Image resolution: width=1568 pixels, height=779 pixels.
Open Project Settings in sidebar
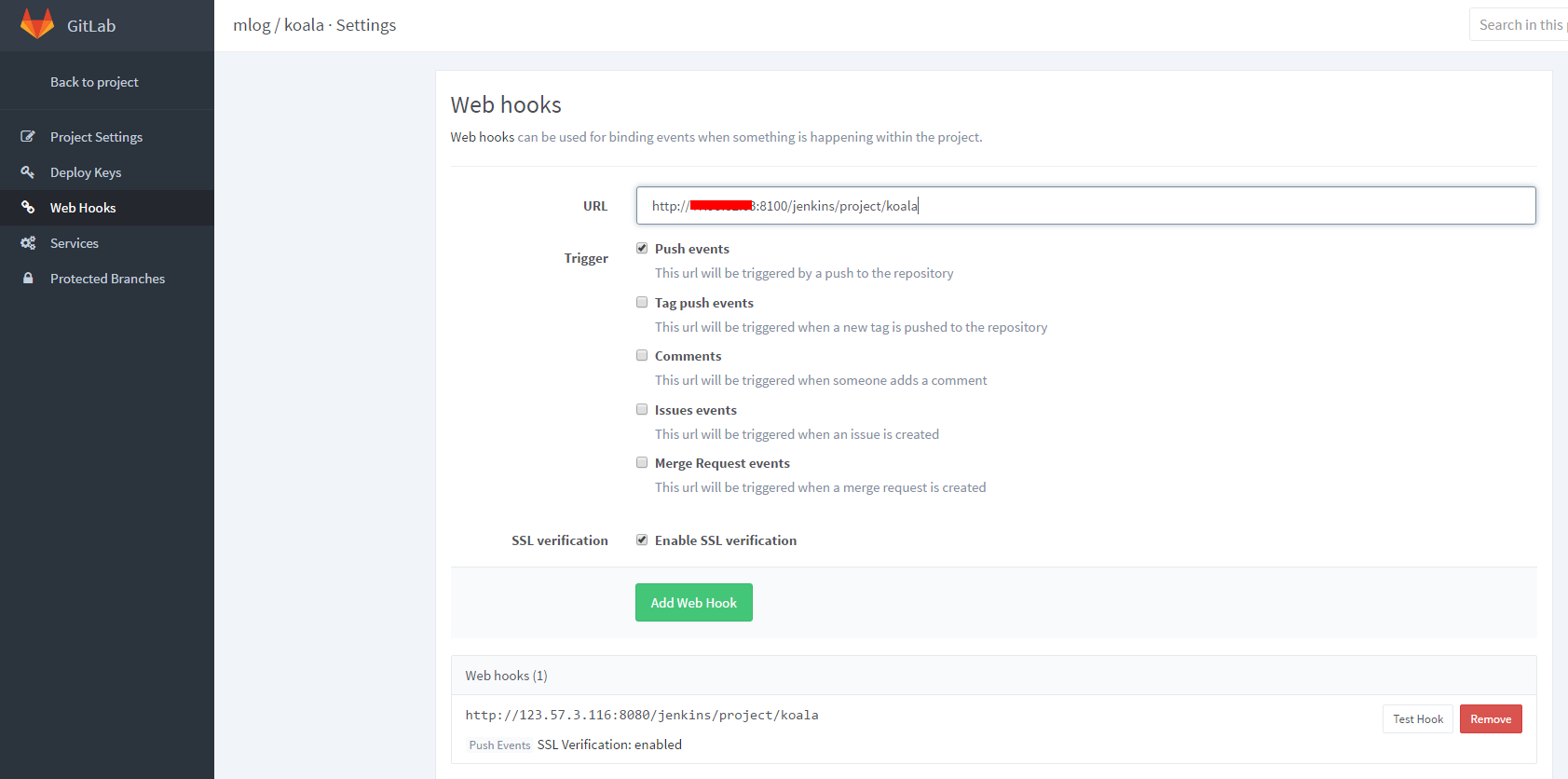107,137
